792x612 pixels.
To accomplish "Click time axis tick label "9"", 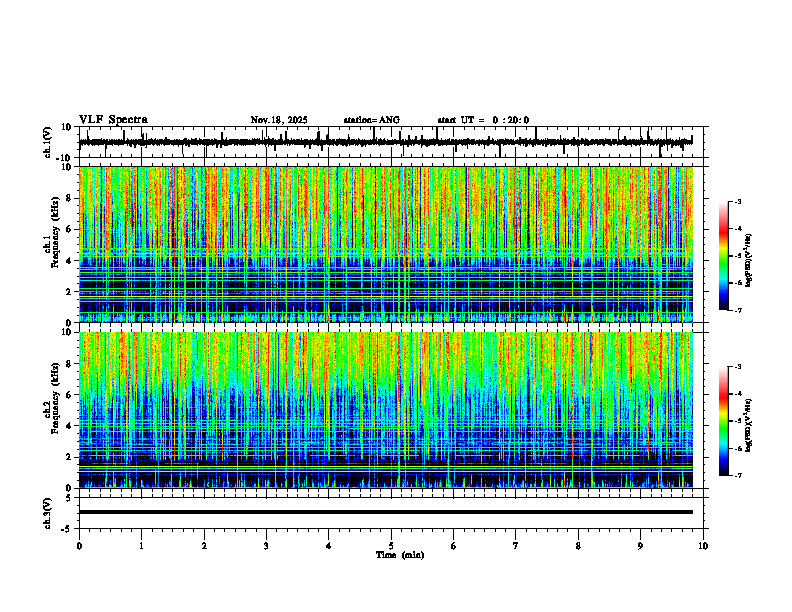I will [640, 546].
